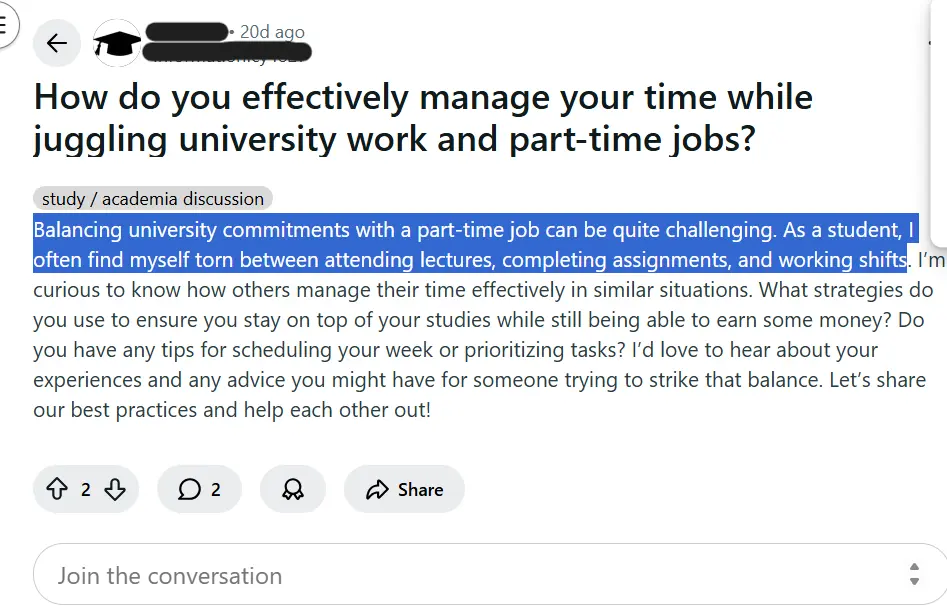Click the "Let's share our best practices" sentence
Screen dimensions: 947x606
tap(230, 409)
